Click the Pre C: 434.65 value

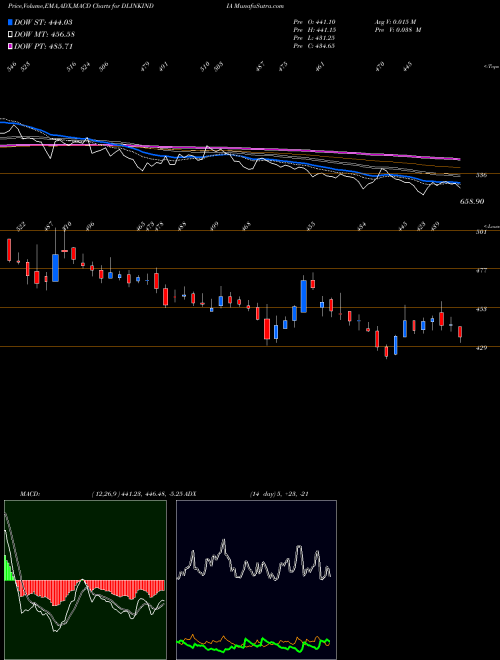[314, 46]
